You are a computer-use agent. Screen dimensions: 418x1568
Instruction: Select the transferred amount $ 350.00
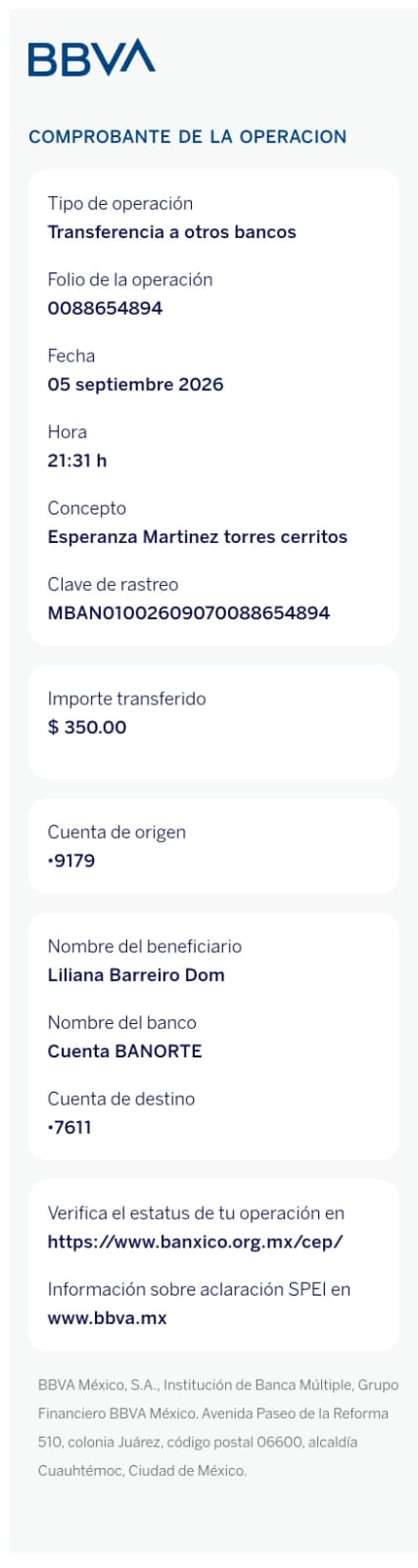[87, 727]
